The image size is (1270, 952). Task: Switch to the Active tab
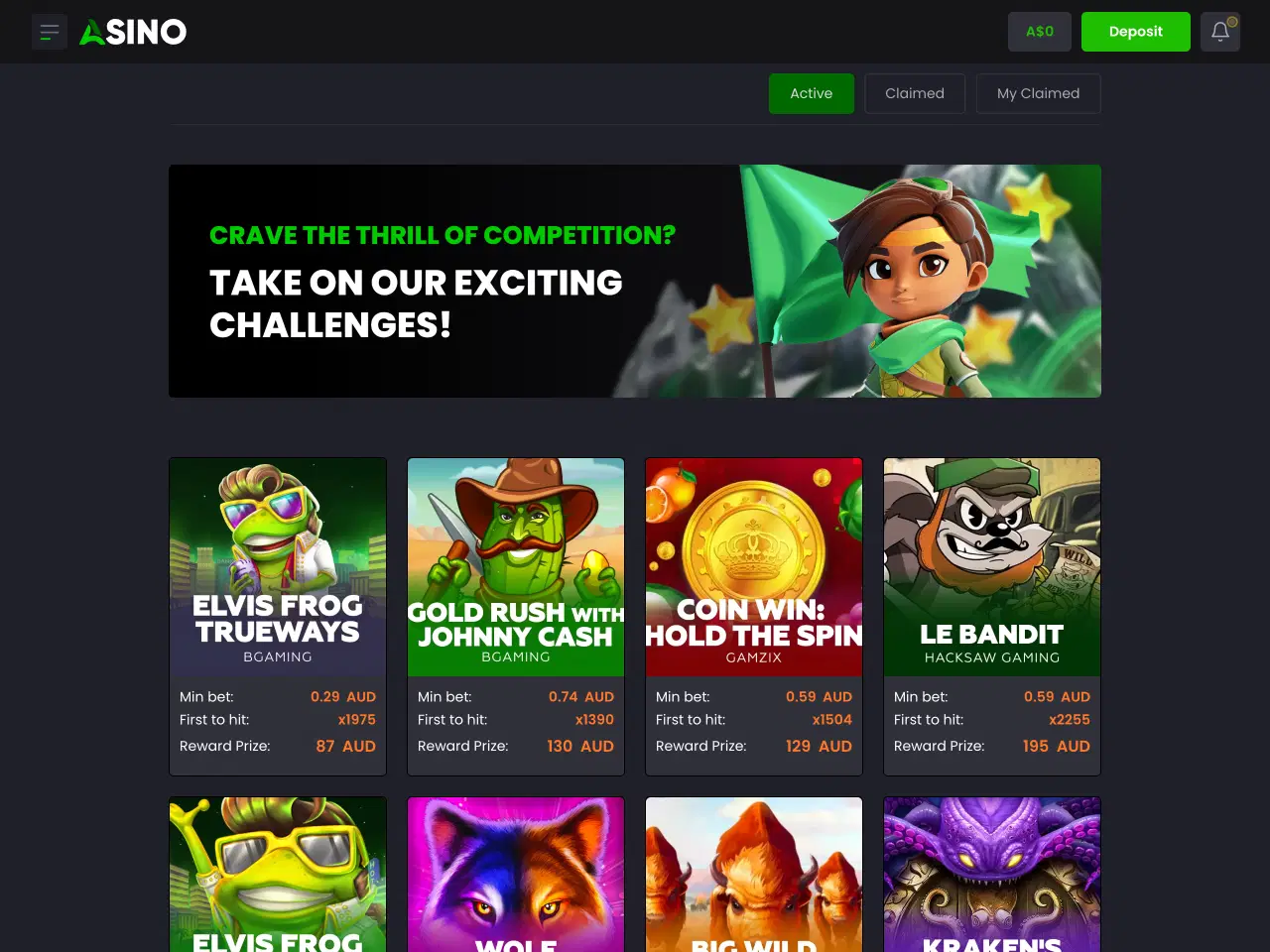click(x=812, y=93)
